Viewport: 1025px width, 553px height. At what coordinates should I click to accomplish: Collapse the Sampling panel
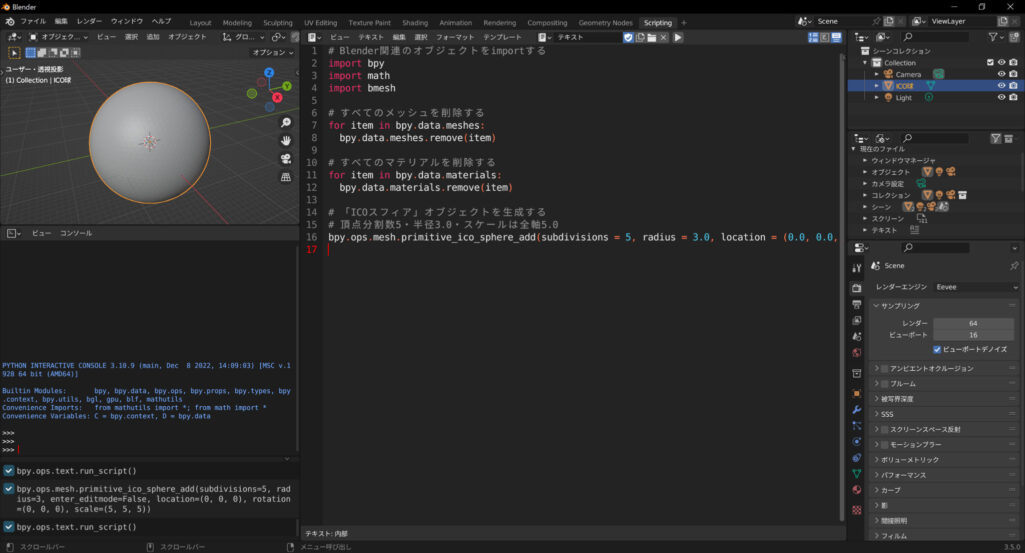point(877,306)
